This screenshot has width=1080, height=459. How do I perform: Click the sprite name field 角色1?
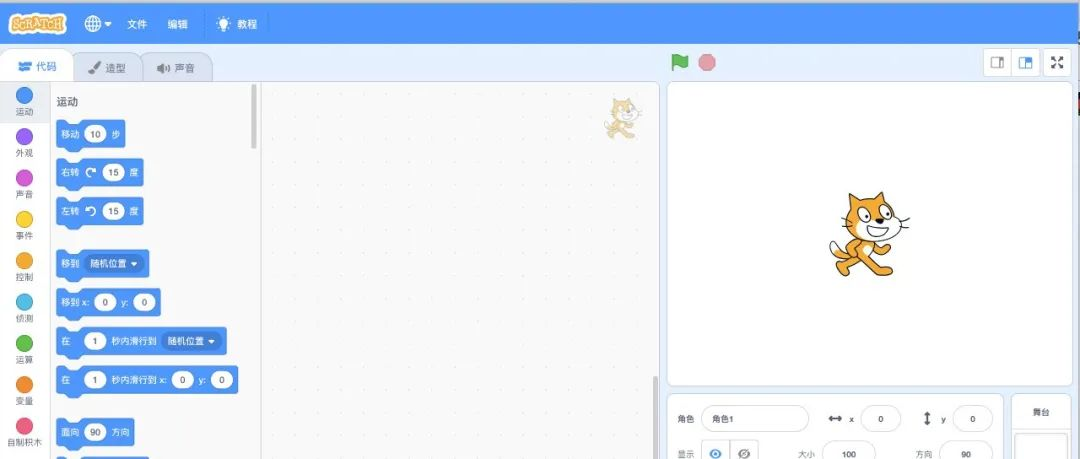(x=754, y=418)
